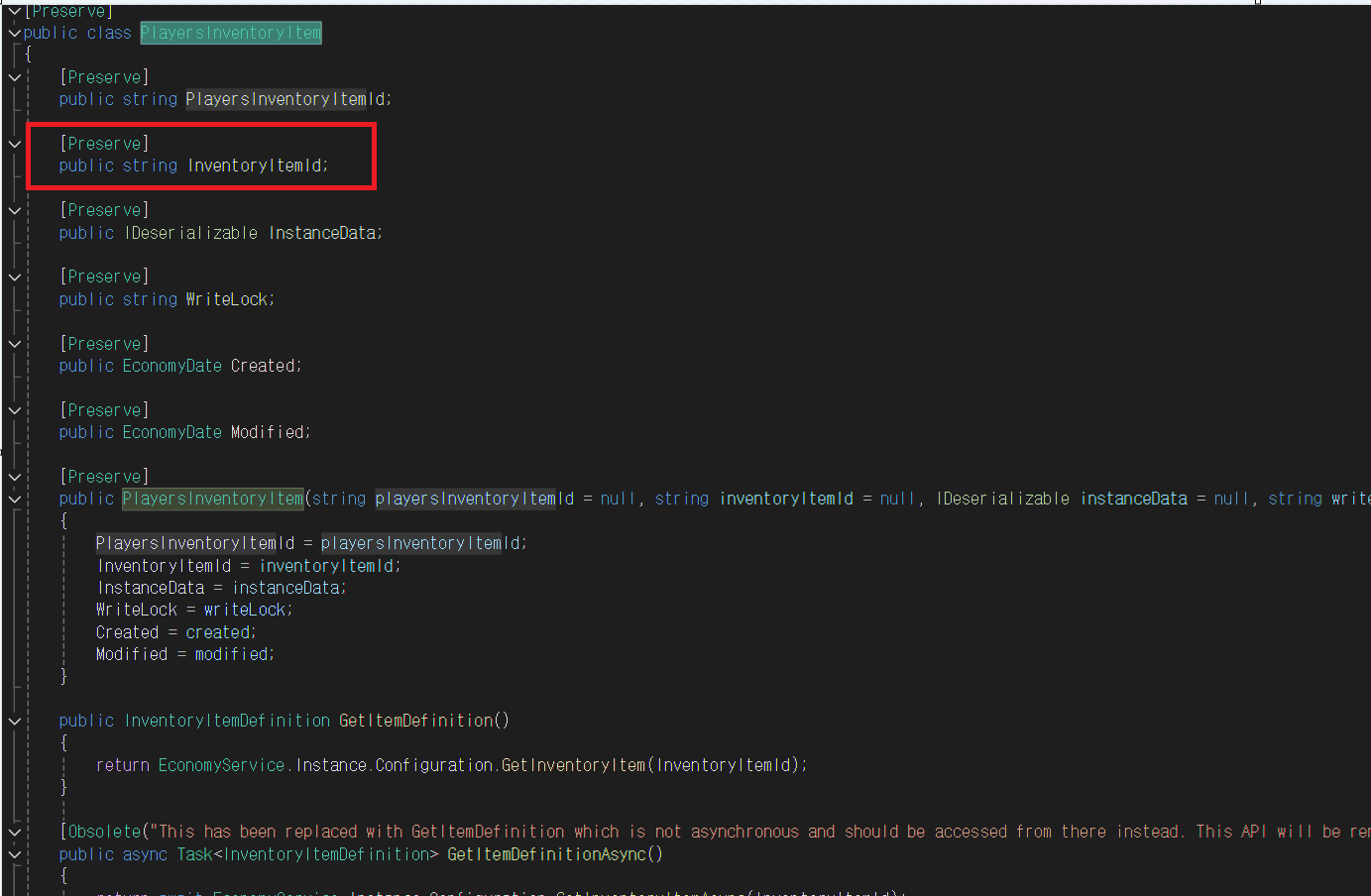Collapse fold arrow beside [Preserve] above Modified field

click(x=15, y=410)
